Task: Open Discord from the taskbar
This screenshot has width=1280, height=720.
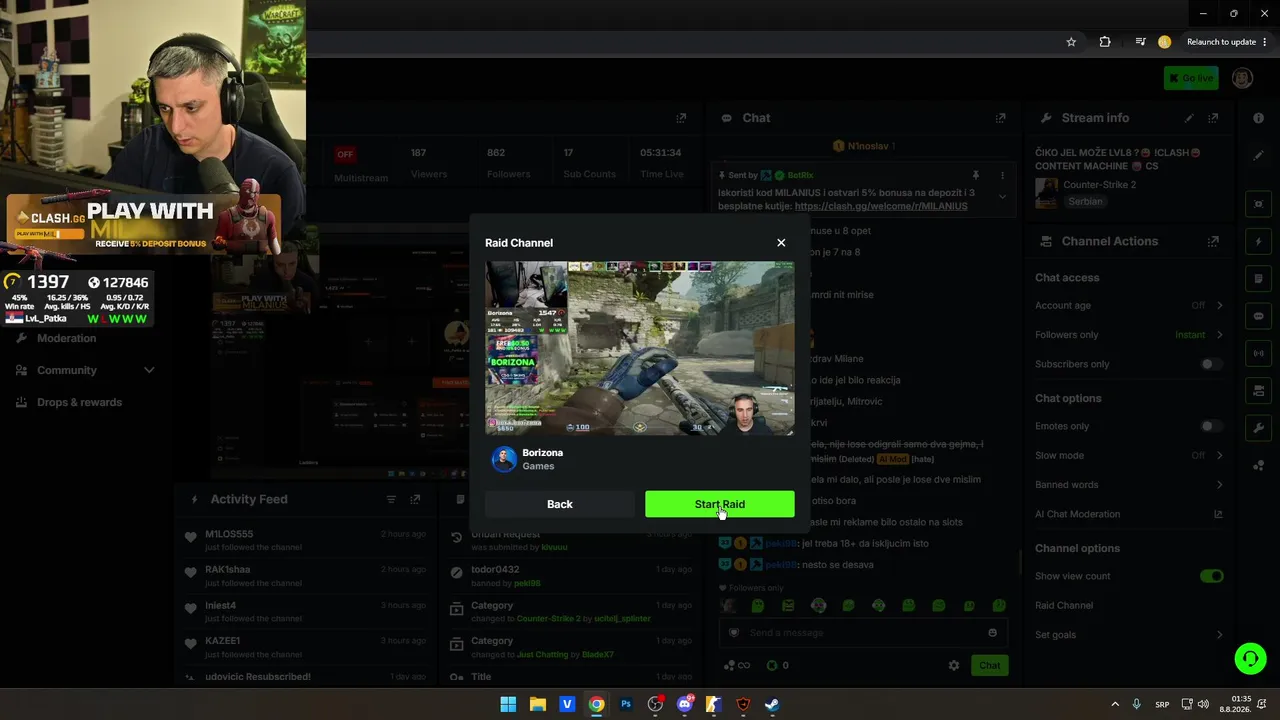Action: tap(685, 704)
